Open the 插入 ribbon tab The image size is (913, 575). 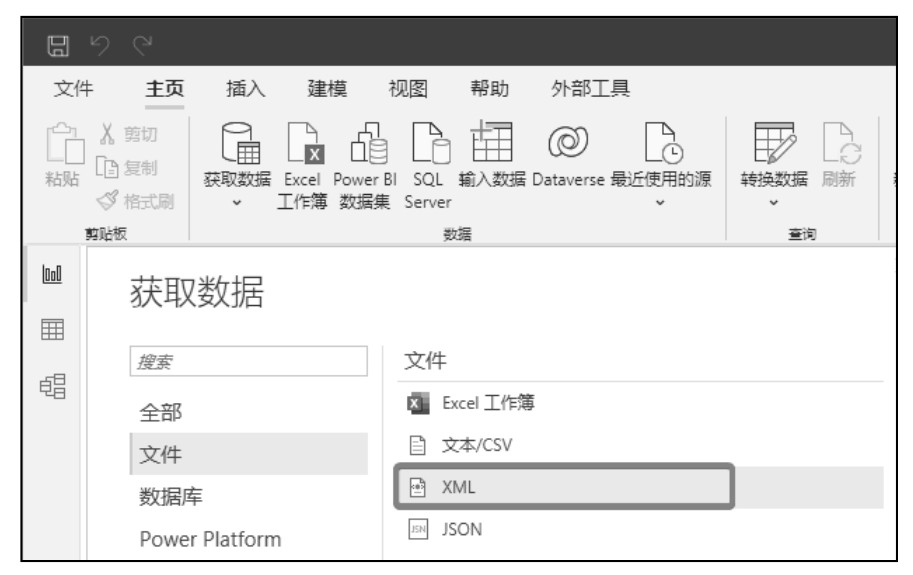[246, 88]
